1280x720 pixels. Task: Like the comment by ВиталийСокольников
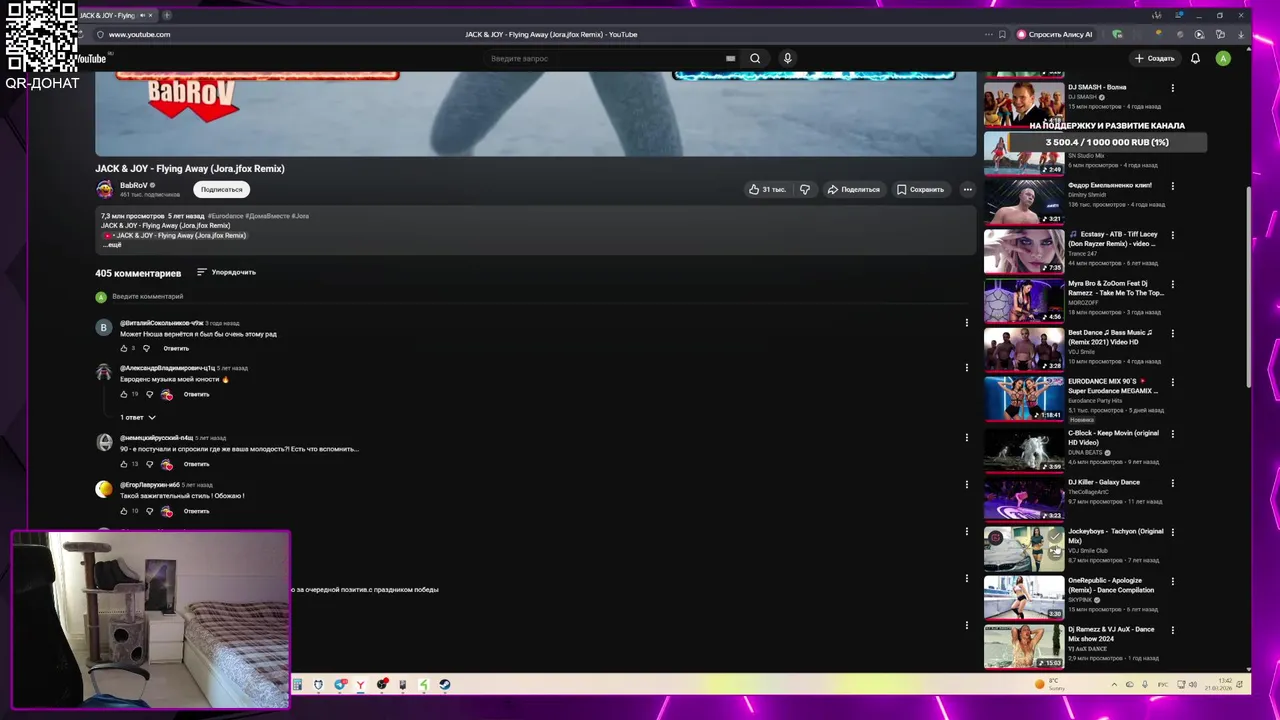pyautogui.click(x=124, y=348)
